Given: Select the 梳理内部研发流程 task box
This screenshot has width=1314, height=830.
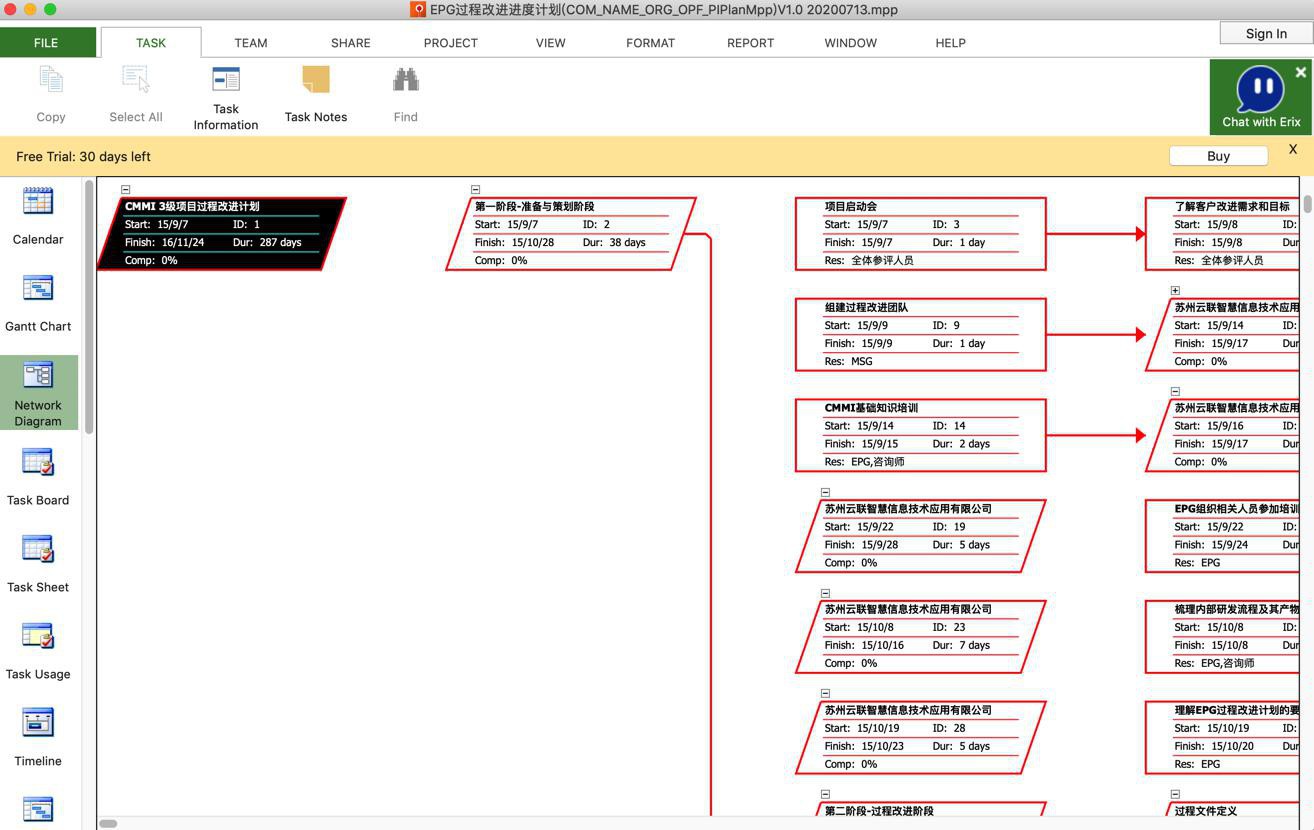Looking at the screenshot, I should (1223, 636).
